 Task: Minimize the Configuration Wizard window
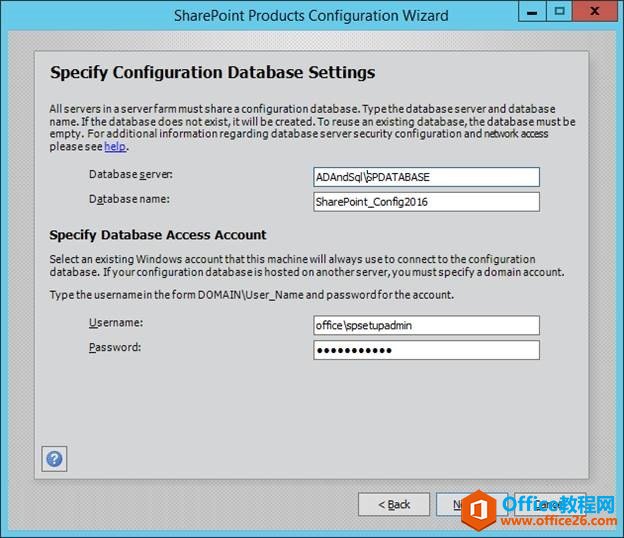click(x=532, y=12)
